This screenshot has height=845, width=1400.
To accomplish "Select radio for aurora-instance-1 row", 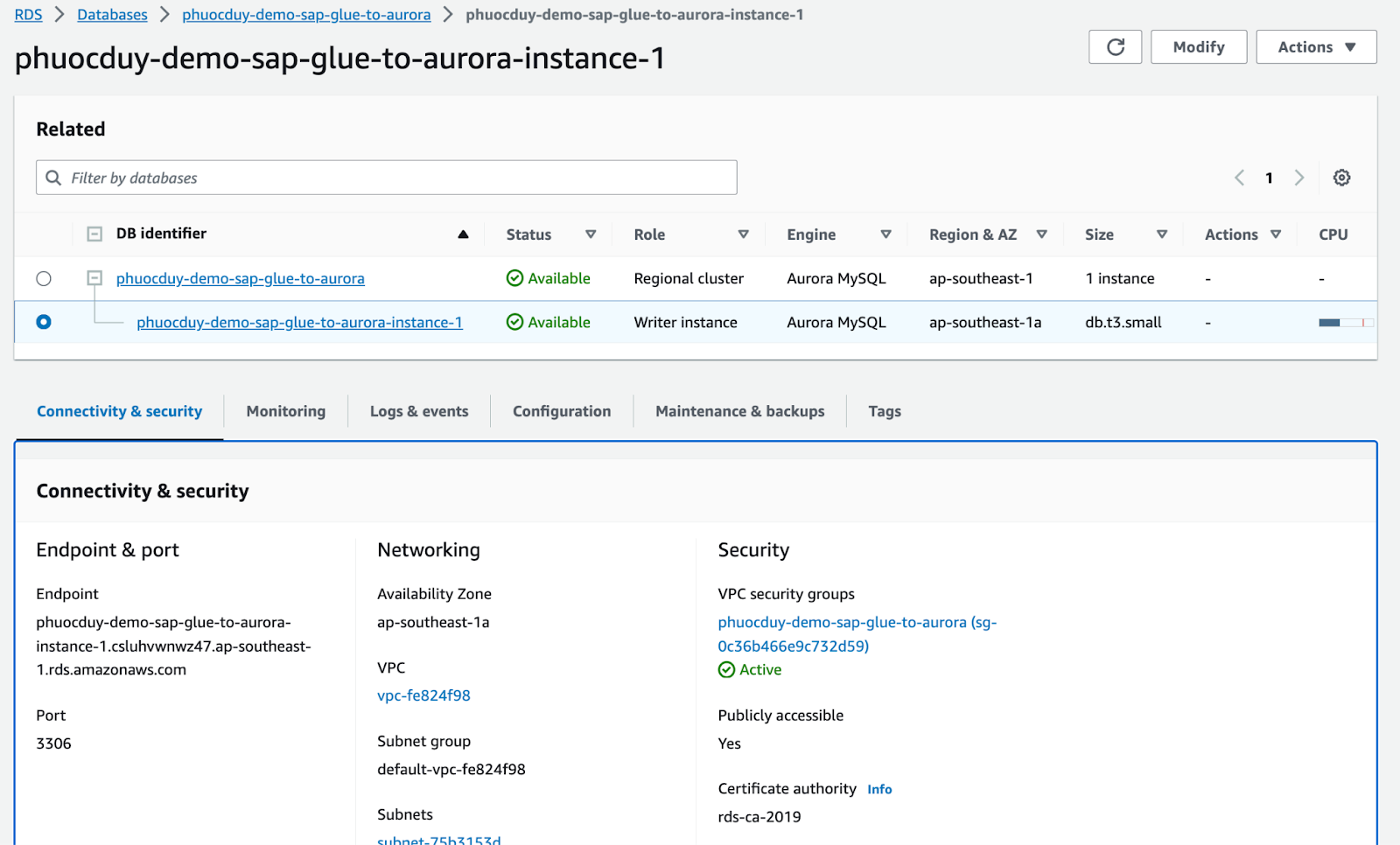I will tap(44, 322).
